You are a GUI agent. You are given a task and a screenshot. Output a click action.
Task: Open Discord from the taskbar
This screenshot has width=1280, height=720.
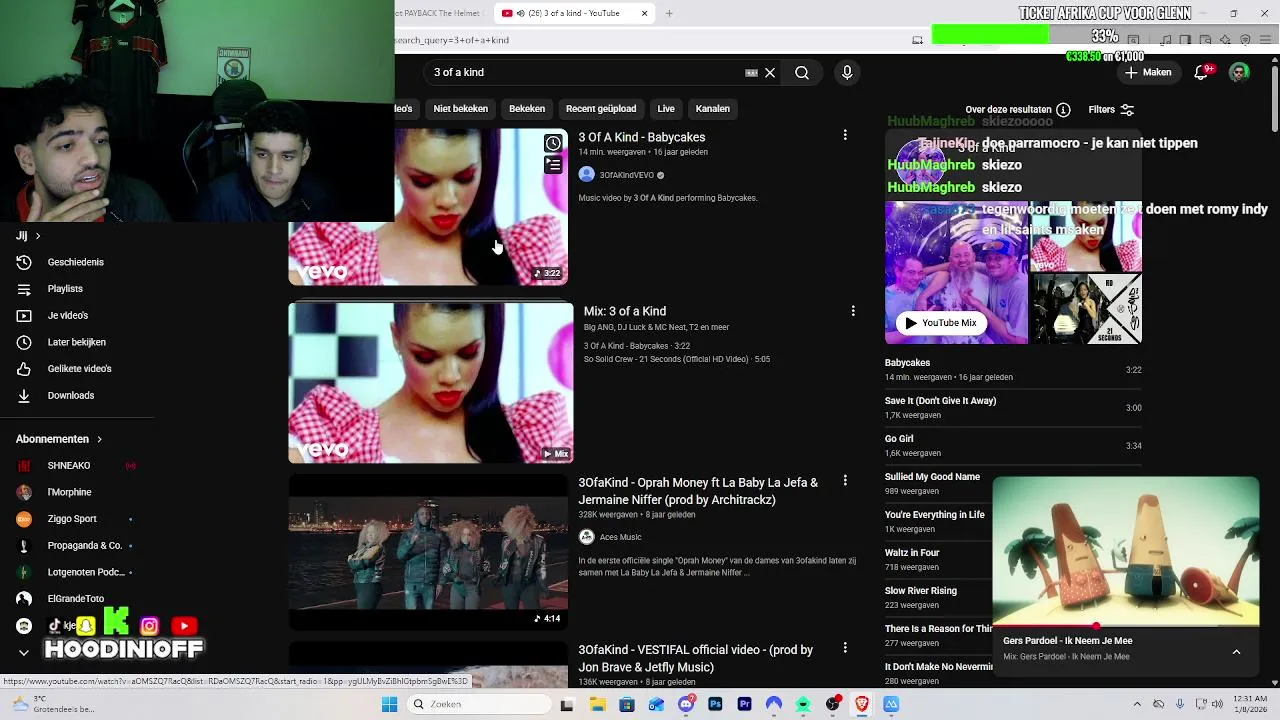tap(686, 704)
